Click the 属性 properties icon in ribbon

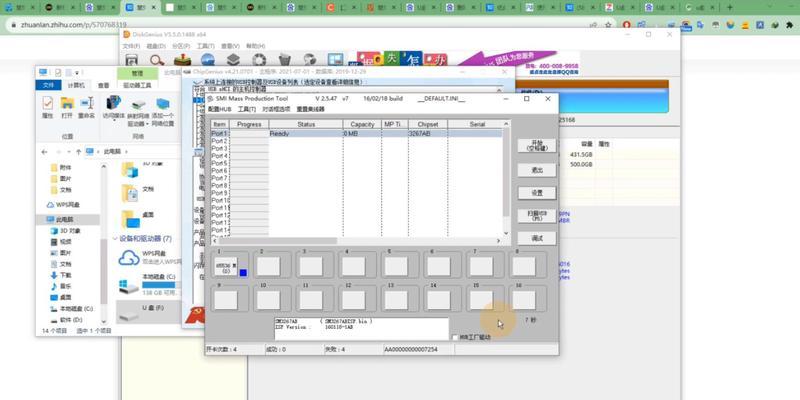pos(47,104)
